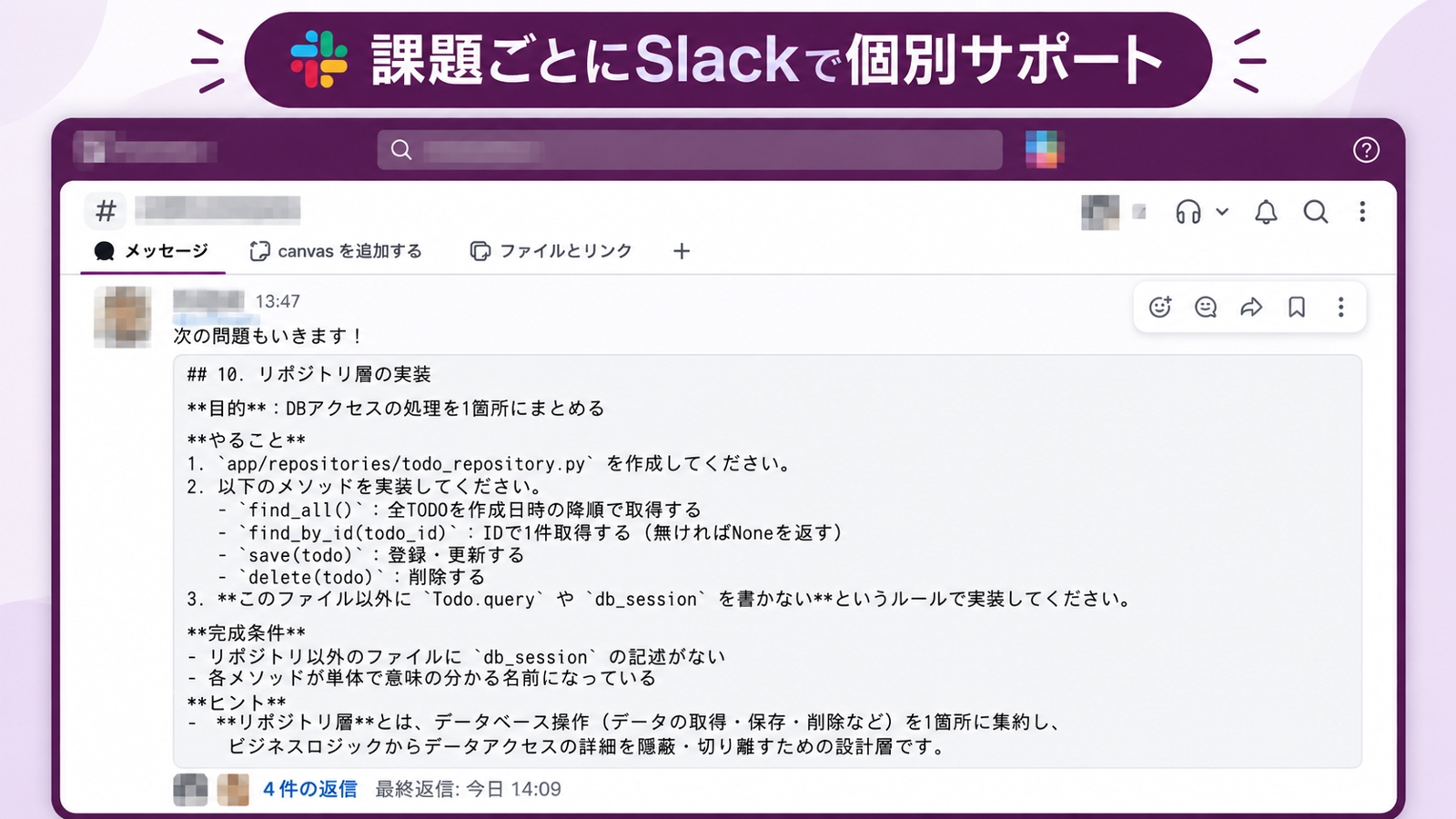The image size is (1456, 819).
Task: Click the 最終返信: 今日 14:09 text
Action: tap(469, 789)
